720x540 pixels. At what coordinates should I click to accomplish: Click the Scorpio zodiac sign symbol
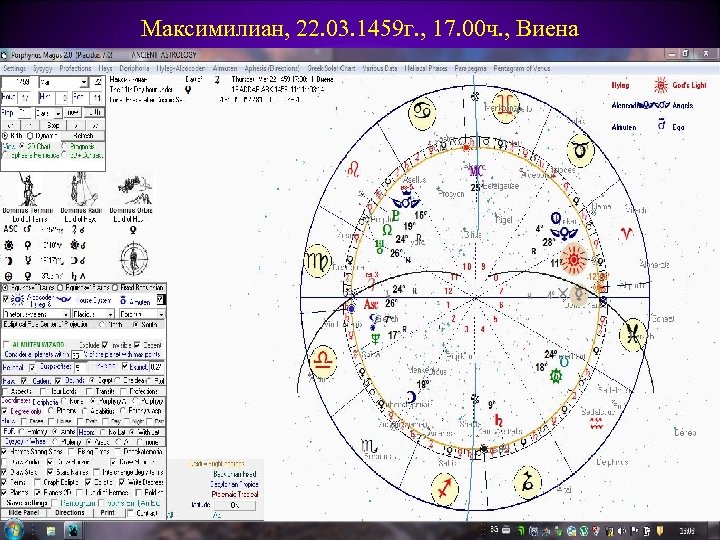(x=369, y=445)
